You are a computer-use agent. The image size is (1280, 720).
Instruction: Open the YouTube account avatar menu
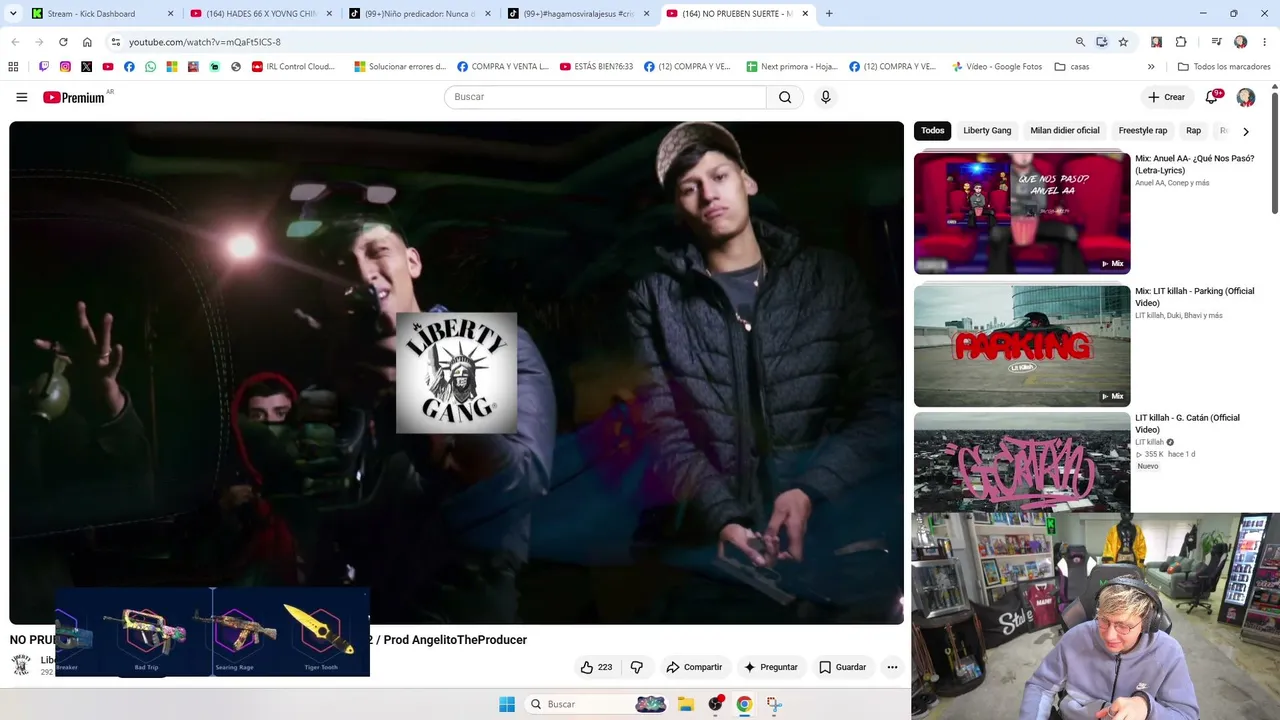(1246, 97)
